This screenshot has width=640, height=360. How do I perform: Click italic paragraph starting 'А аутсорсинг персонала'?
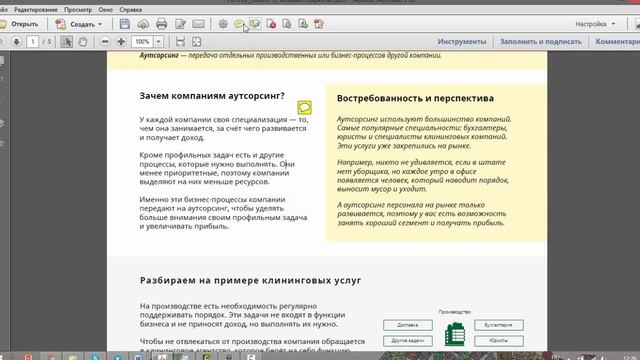[422, 214]
